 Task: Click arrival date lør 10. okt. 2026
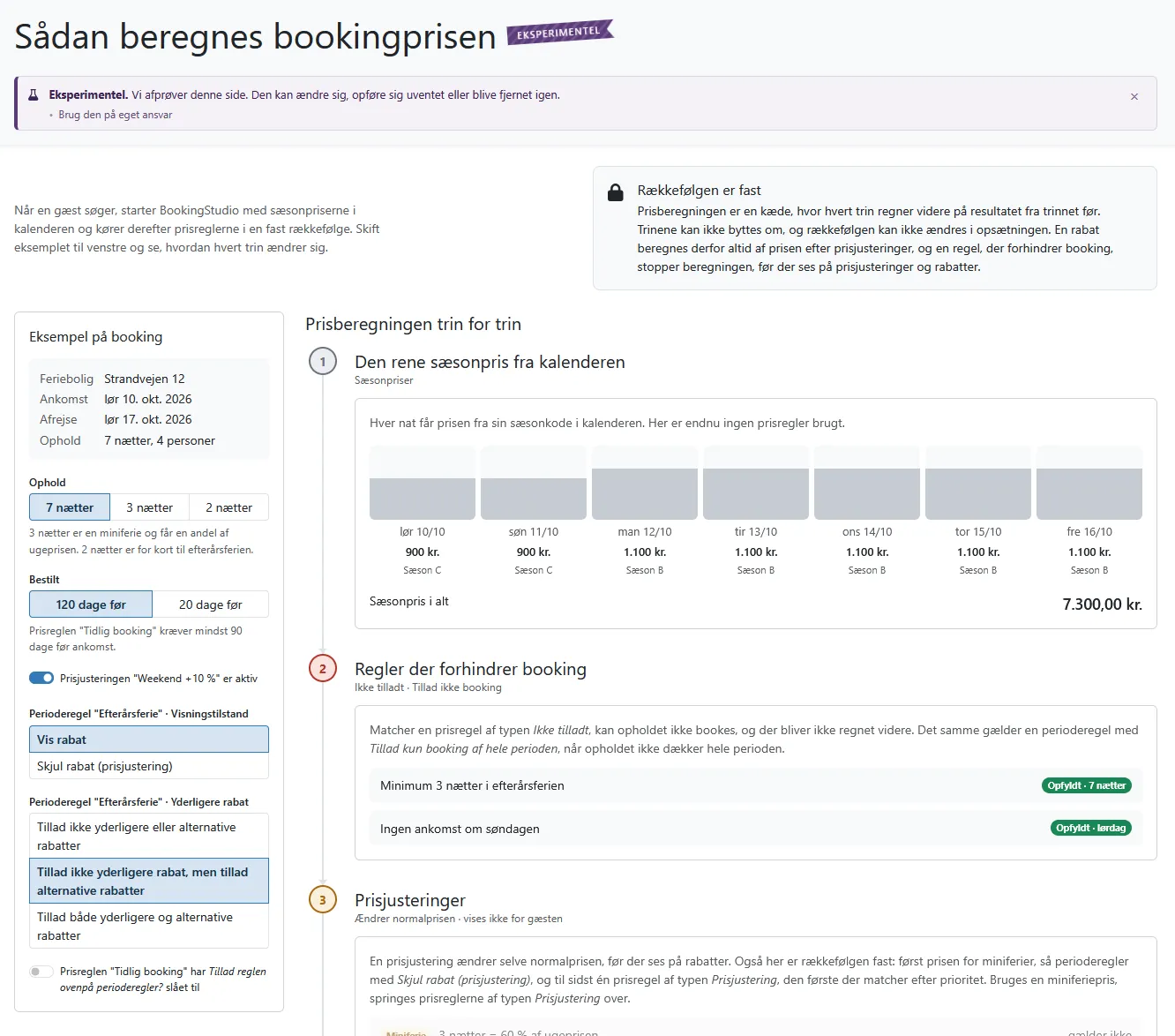pos(148,399)
